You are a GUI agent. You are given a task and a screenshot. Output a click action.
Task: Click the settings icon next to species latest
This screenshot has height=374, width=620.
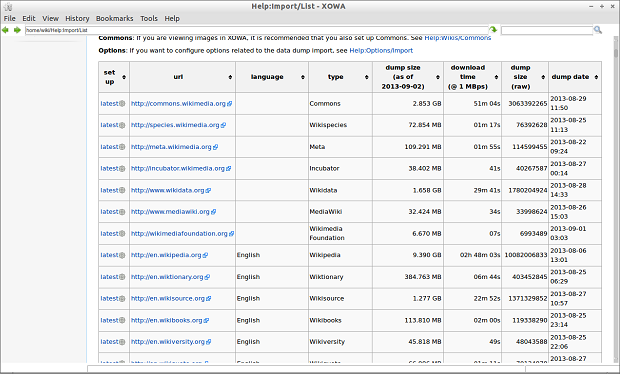pos(122,125)
